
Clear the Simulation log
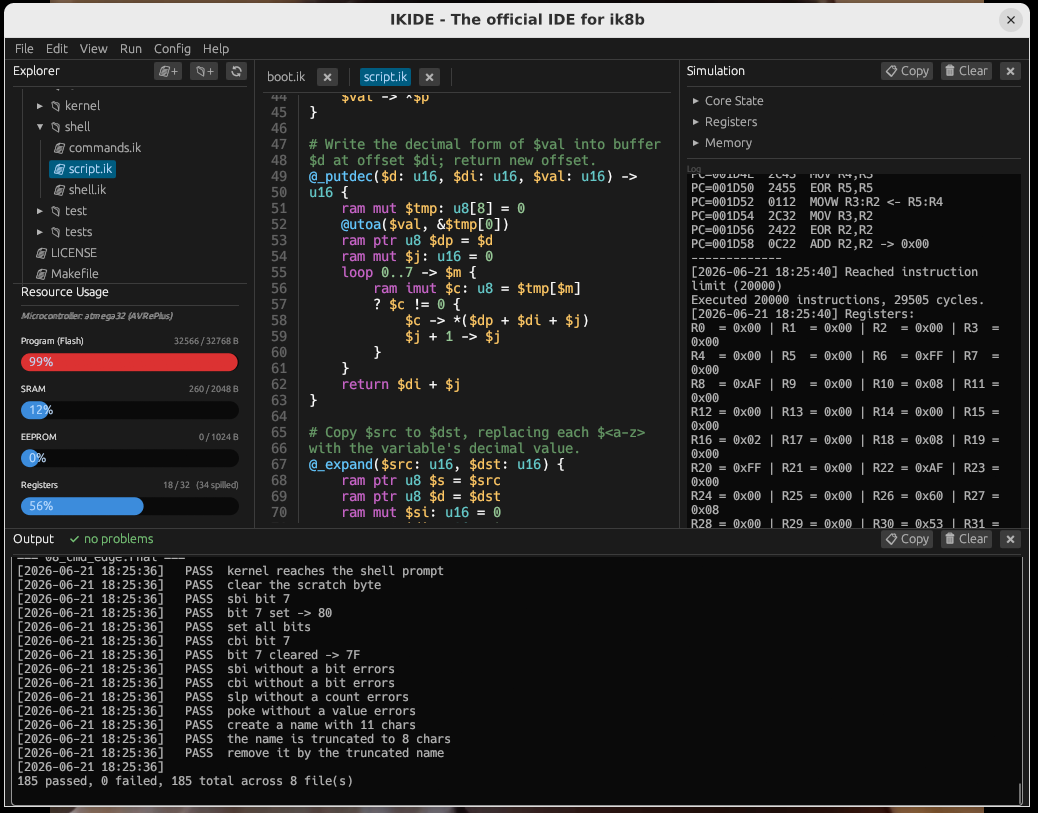[x=966, y=71]
